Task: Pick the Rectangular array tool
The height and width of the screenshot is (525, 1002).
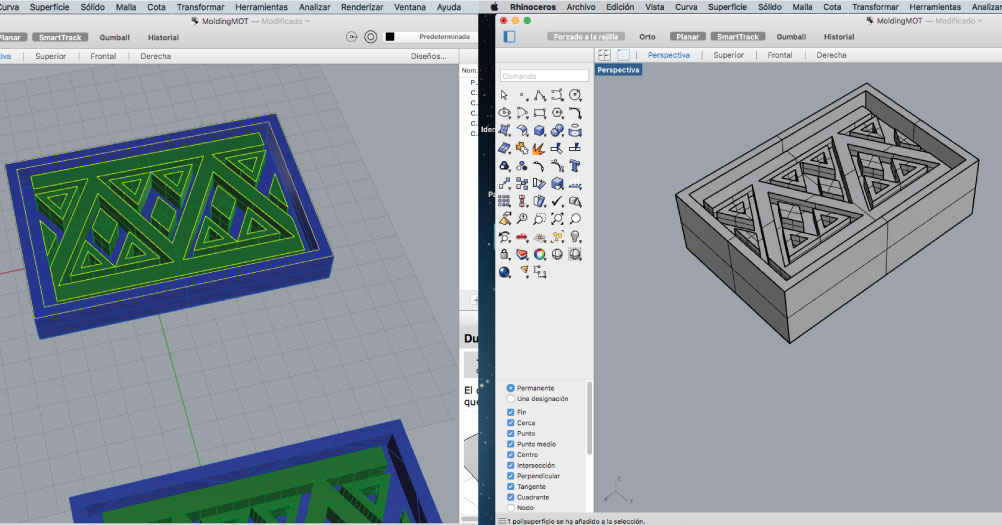Action: coord(504,201)
